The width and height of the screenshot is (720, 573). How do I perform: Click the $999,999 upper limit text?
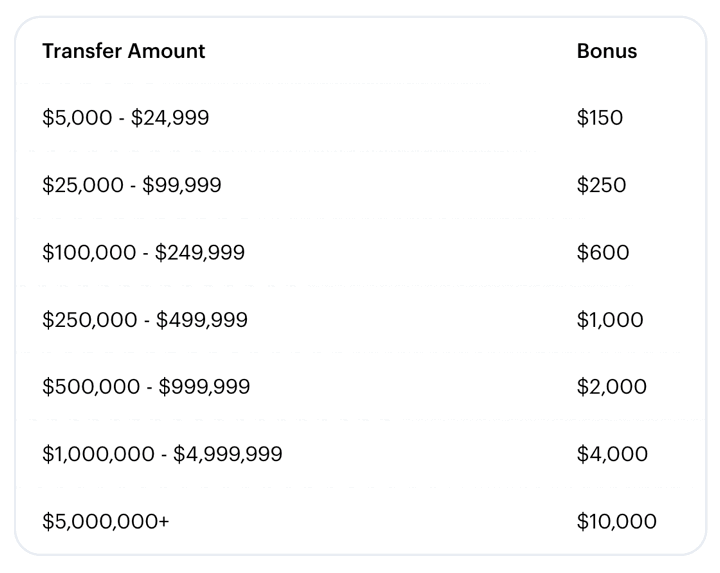click(x=204, y=387)
